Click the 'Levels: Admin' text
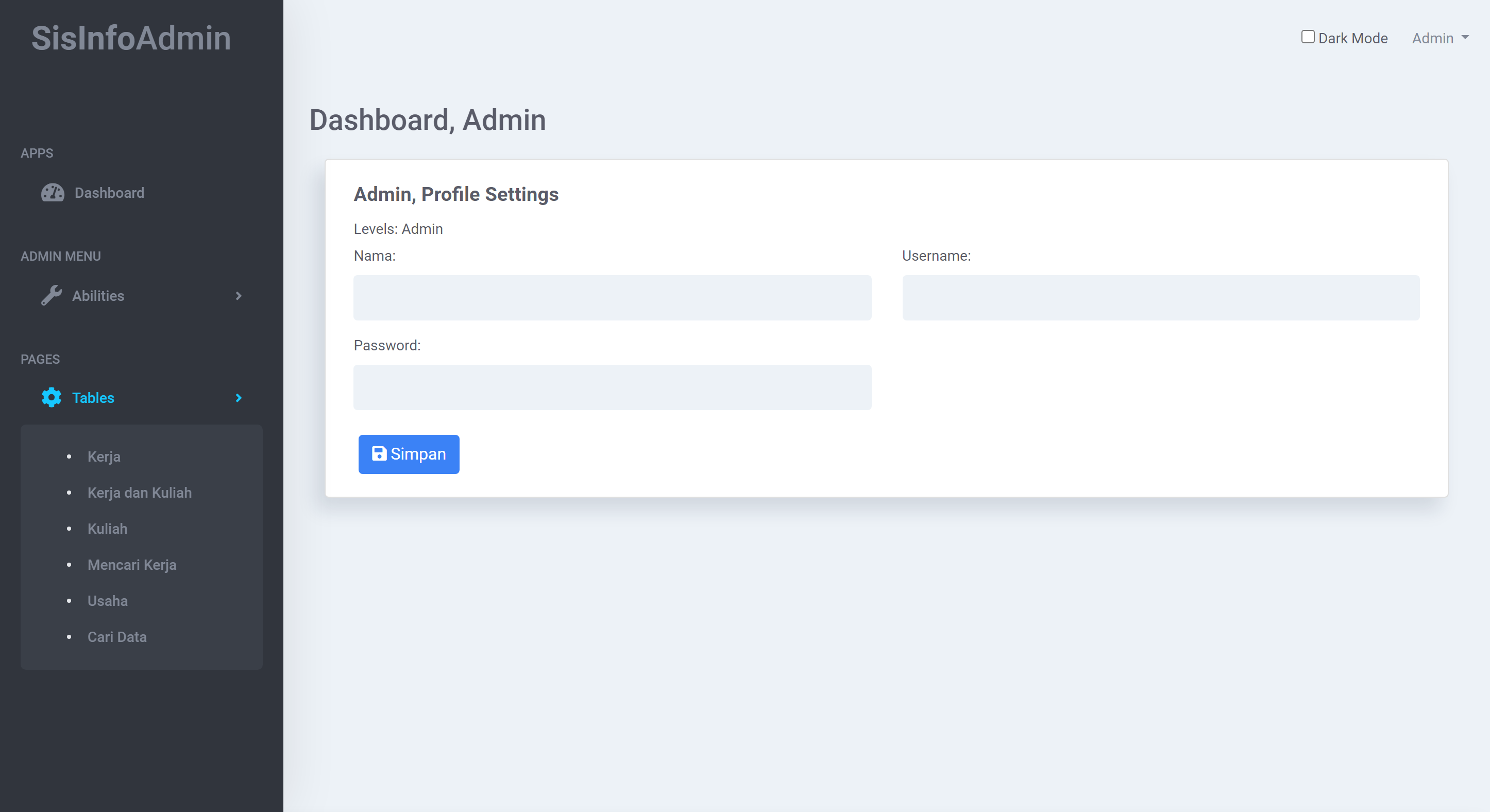The image size is (1490, 812). (398, 229)
